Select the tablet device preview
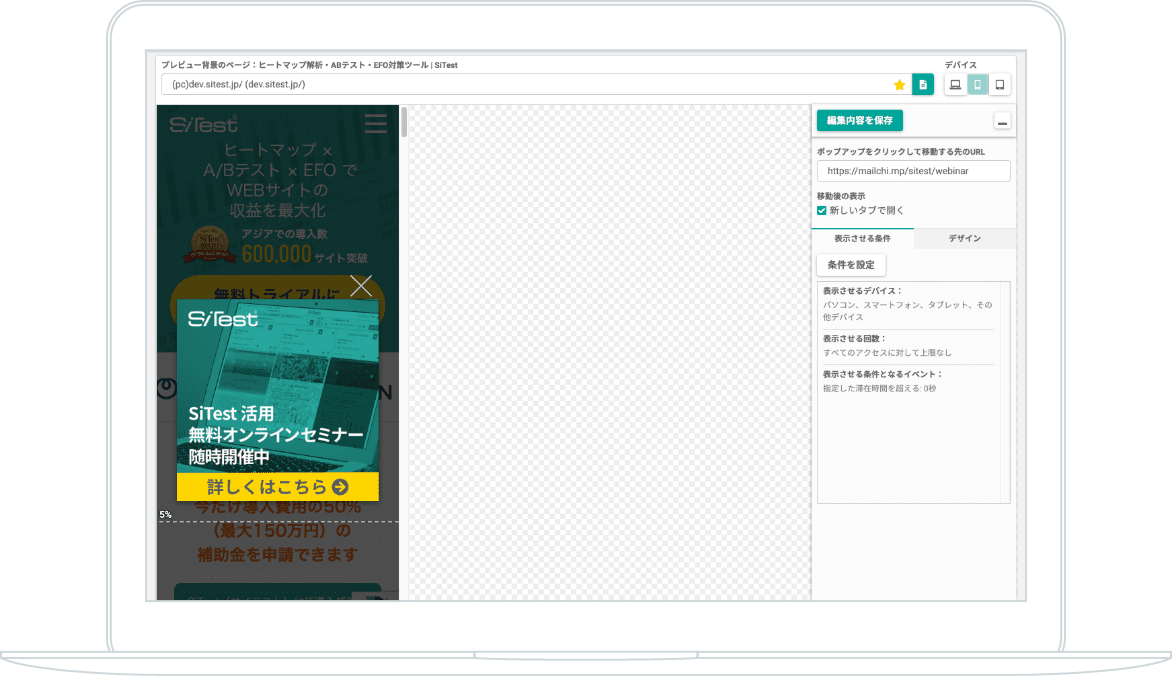Viewport: 1172px width, 676px height. 999,85
